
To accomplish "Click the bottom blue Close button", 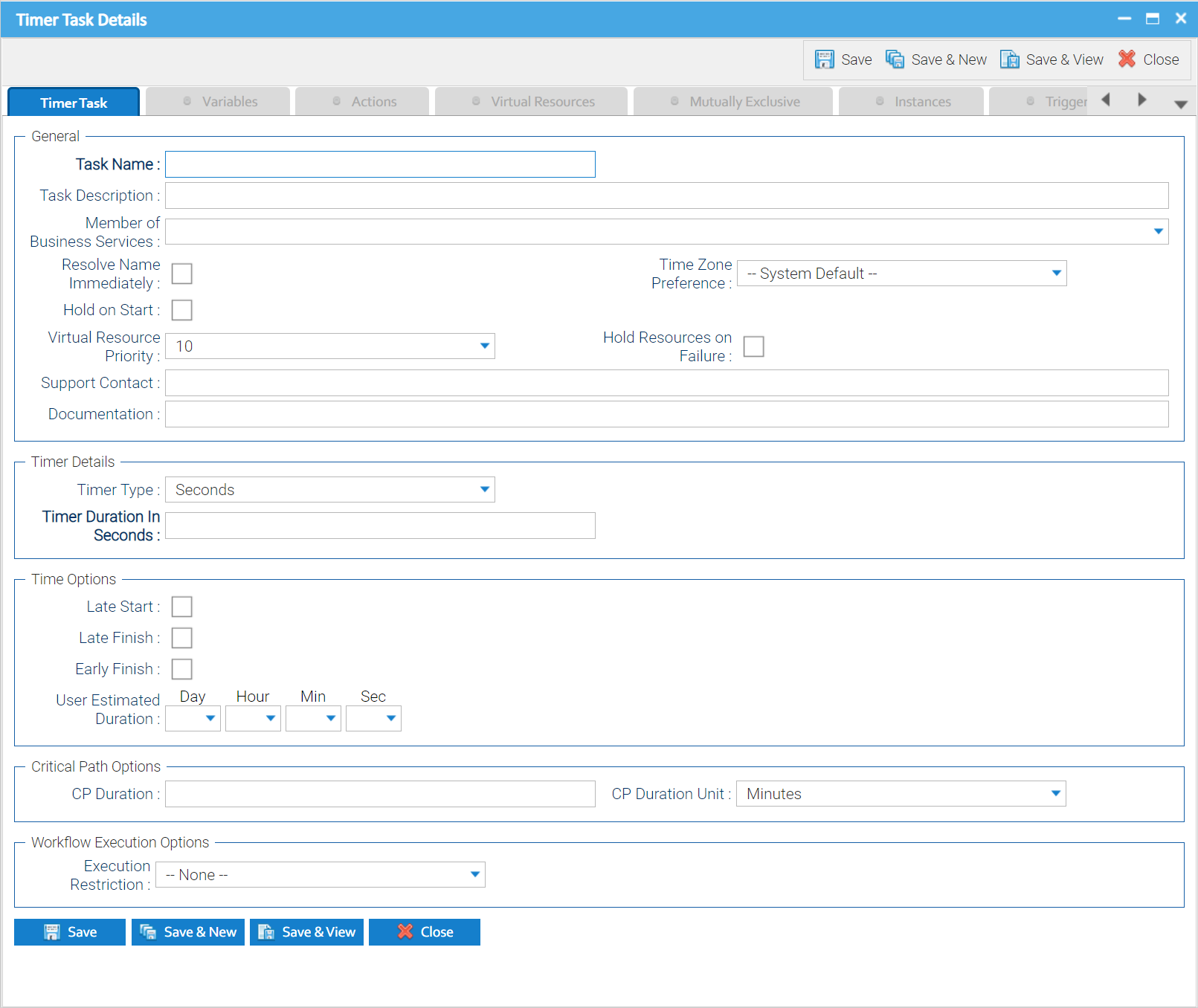I will [x=425, y=932].
